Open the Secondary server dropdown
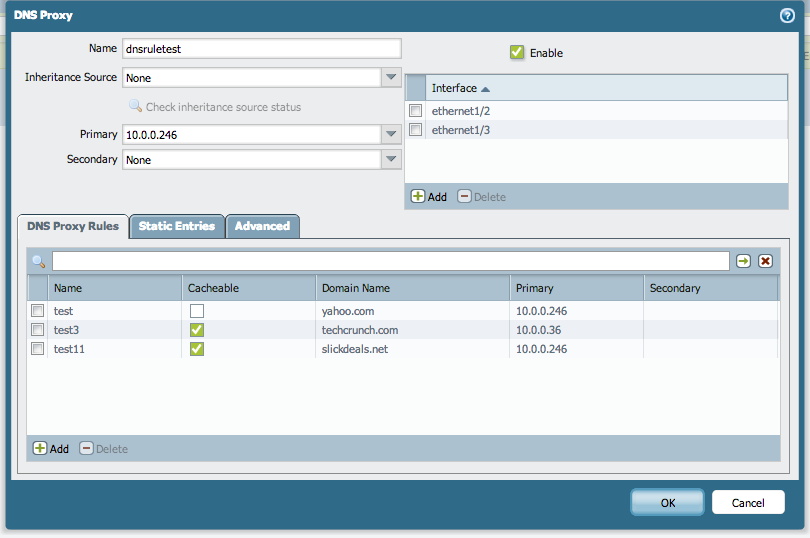 390,159
